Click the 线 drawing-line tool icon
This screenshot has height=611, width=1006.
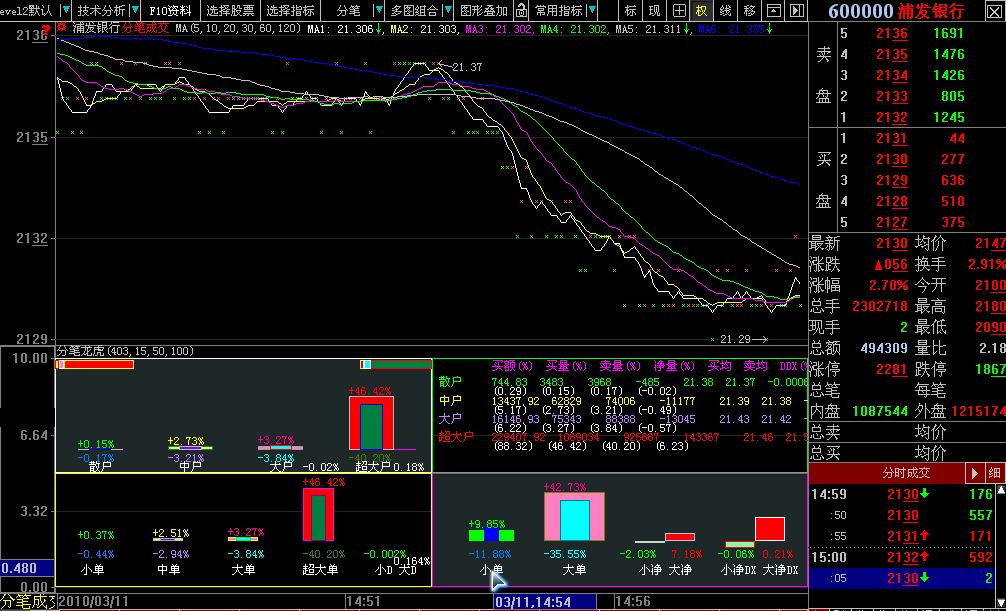(x=725, y=11)
